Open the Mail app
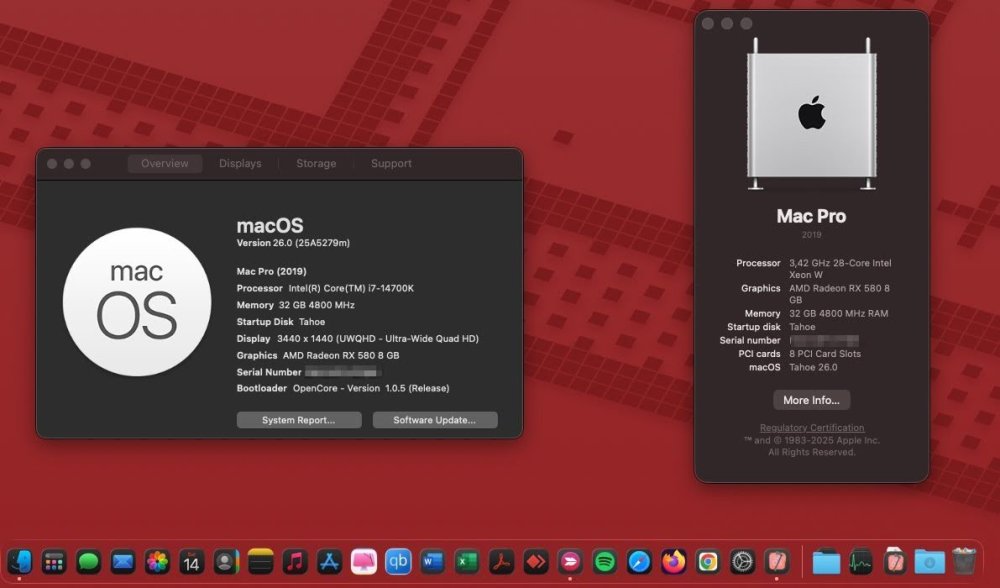This screenshot has height=588, width=1000. coord(123,562)
